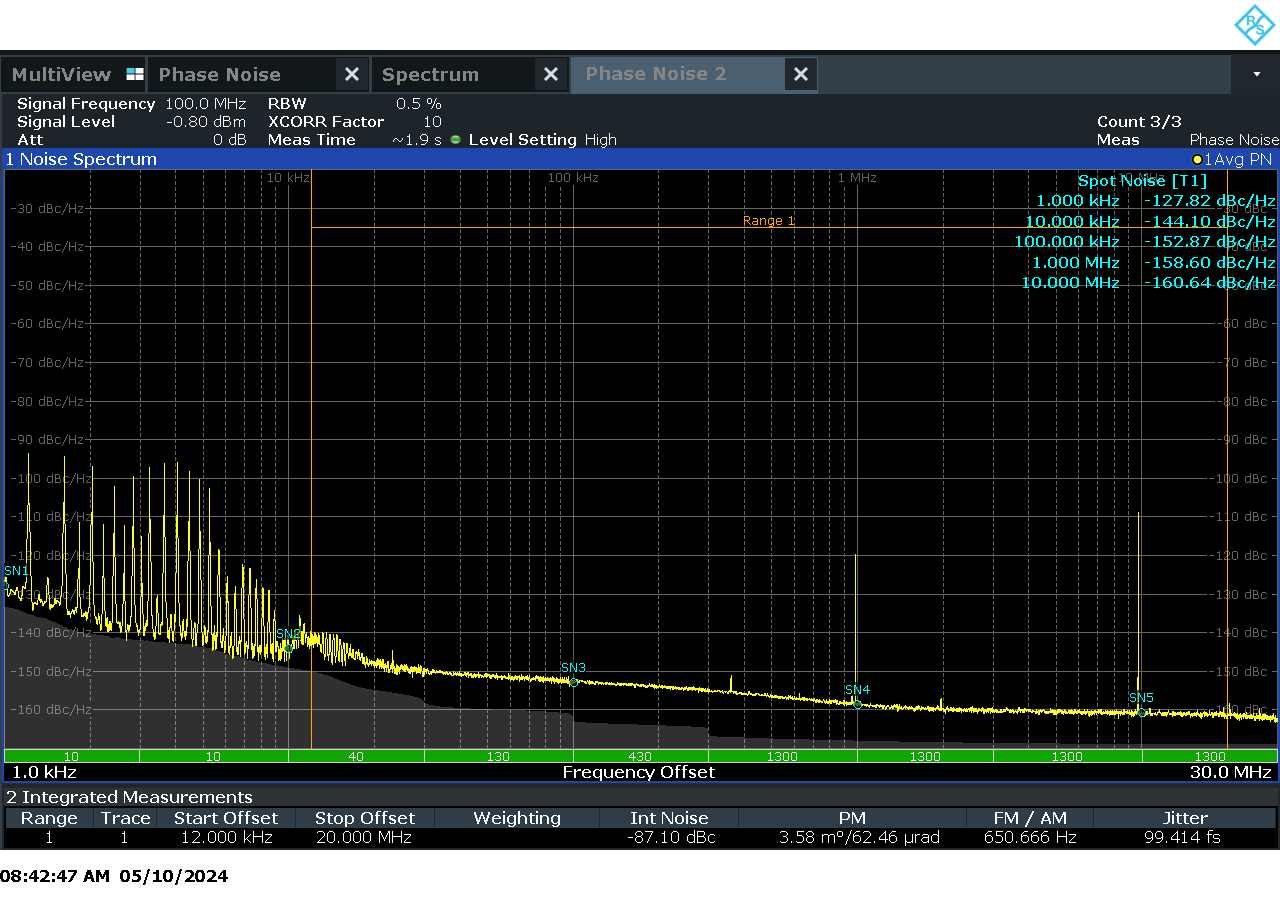Click the Spot Noise [T1] header
The image size is (1280, 900).
pyautogui.click(x=1142, y=181)
